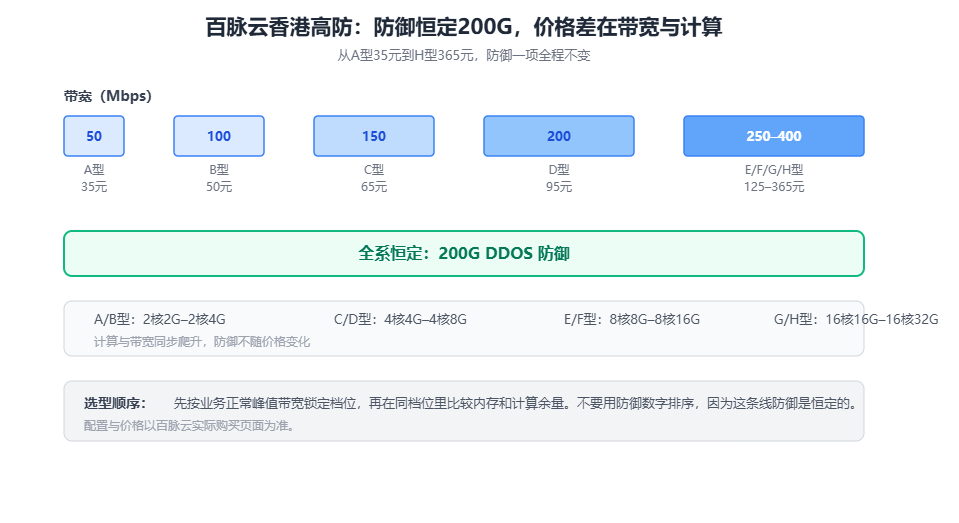Image resolution: width=959 pixels, height=523 pixels.
Task: Click the 选型顺序 bold label
Action: [115, 403]
